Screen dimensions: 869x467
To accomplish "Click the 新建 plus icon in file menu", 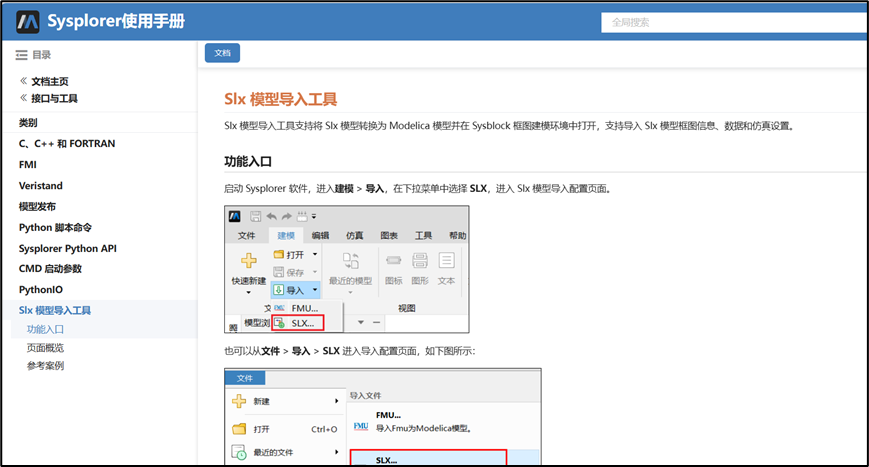I will click(x=239, y=401).
